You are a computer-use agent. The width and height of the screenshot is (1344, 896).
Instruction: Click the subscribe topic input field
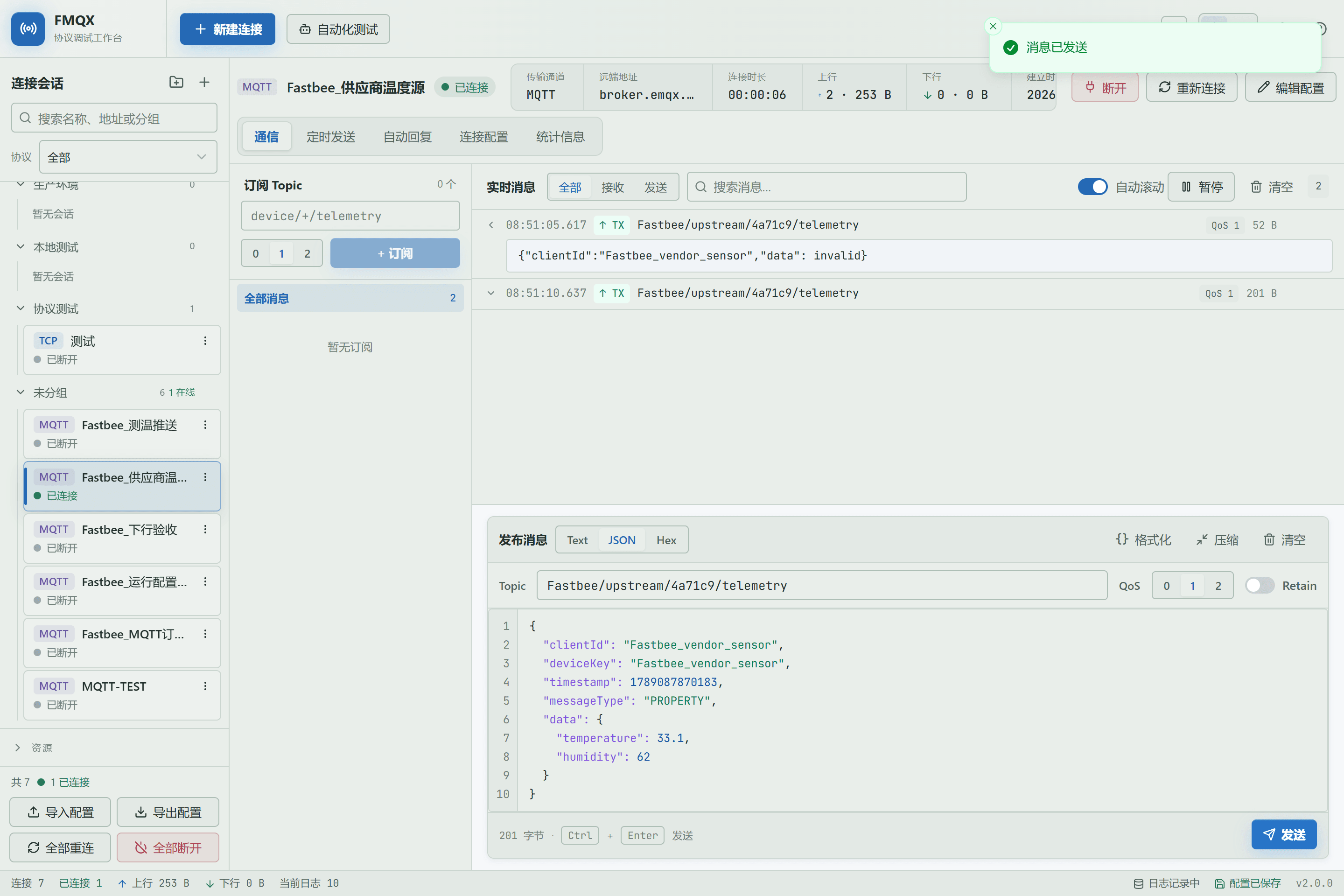pos(350,216)
